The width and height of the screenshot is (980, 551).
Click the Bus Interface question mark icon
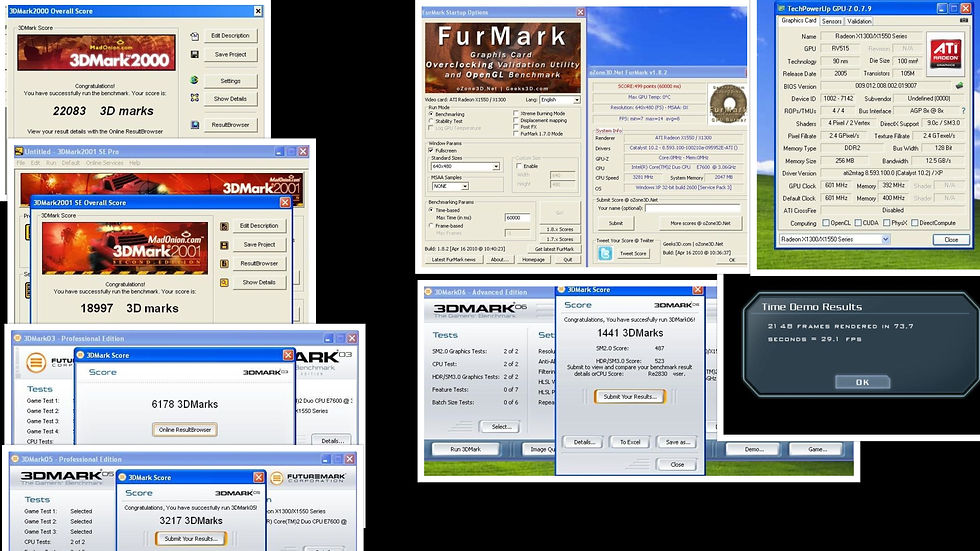(963, 111)
